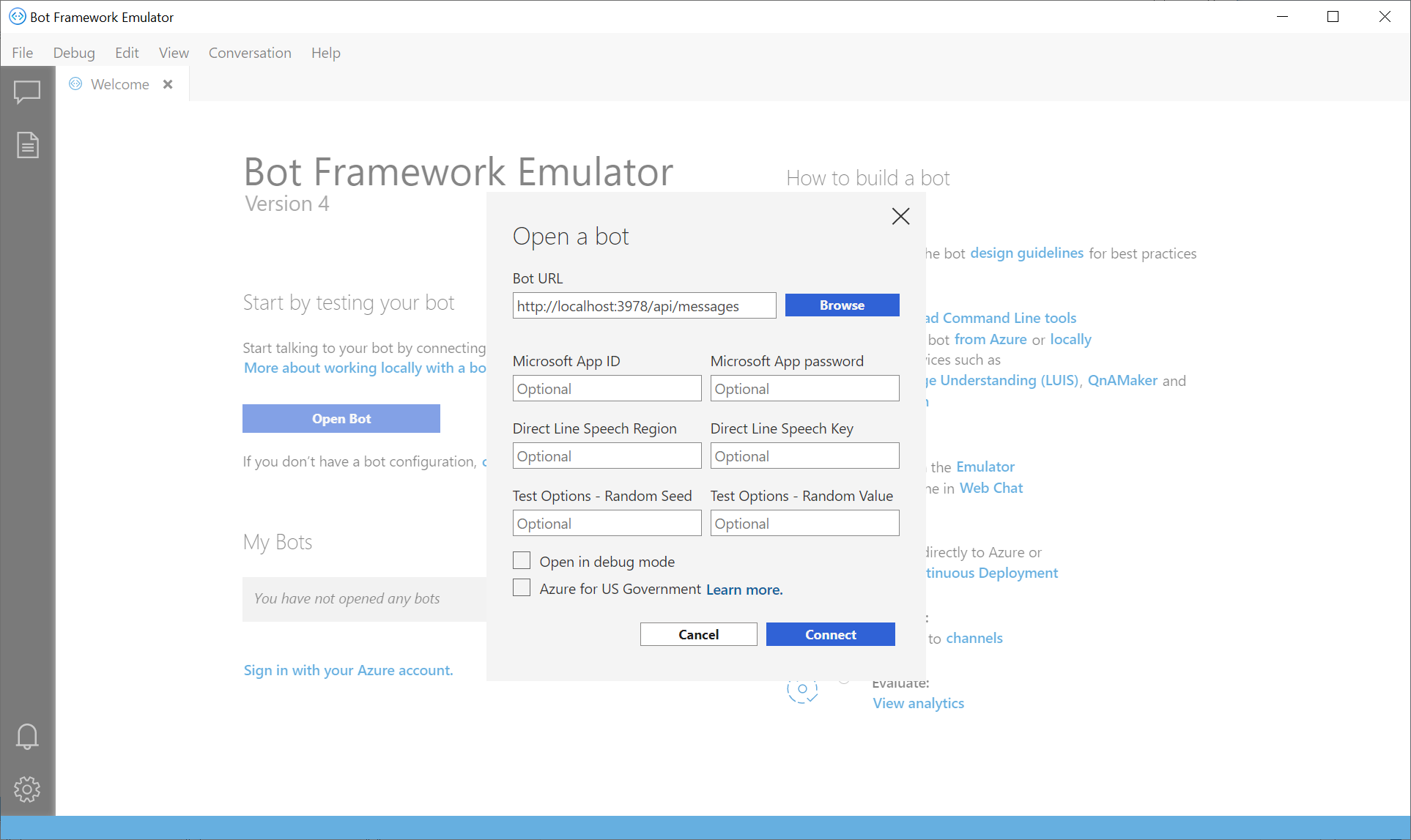Screen dimensions: 1411x840
Task: Click the Cancel button to dismiss dialog
Action: tap(699, 634)
